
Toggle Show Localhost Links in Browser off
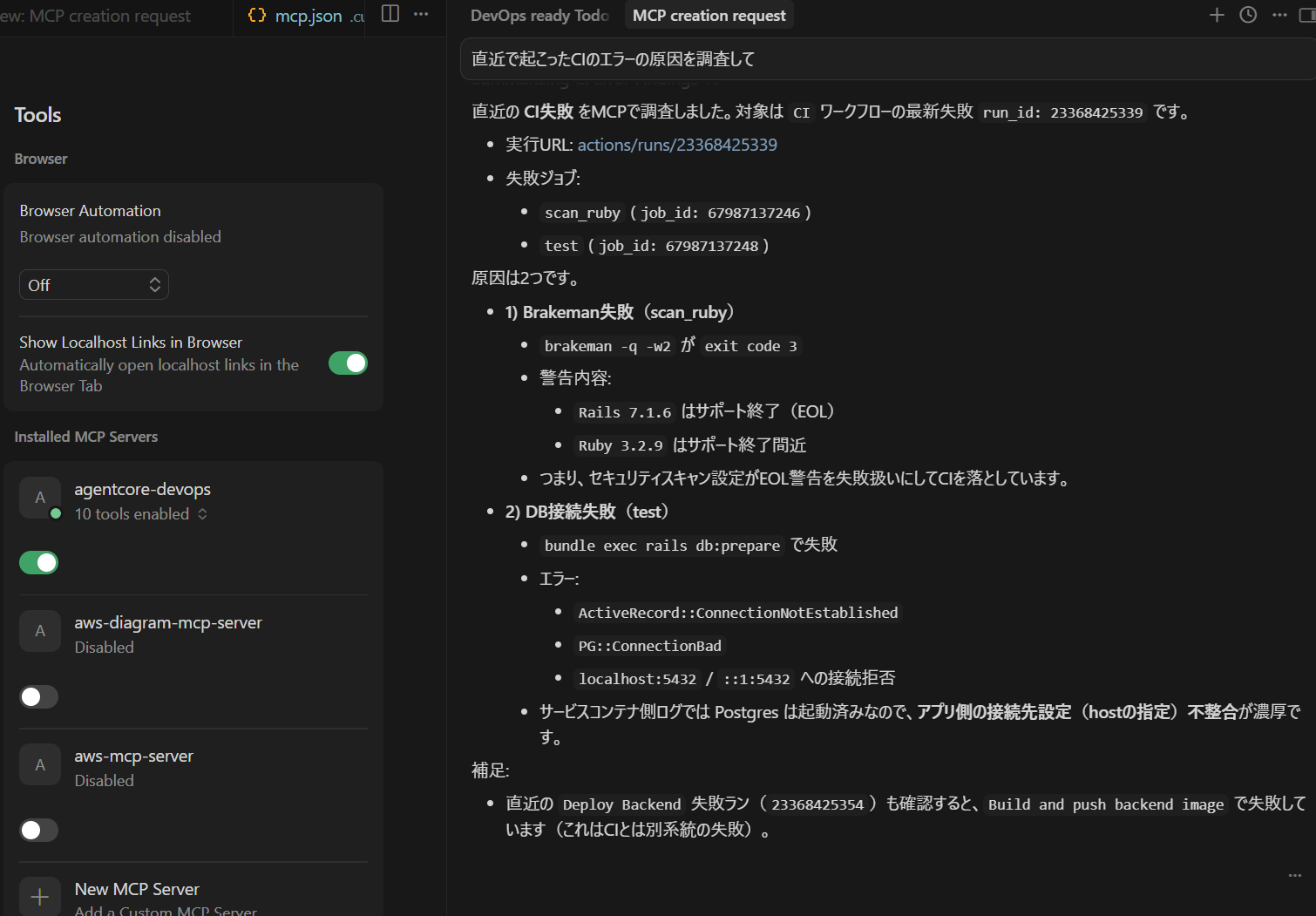pyautogui.click(x=348, y=363)
